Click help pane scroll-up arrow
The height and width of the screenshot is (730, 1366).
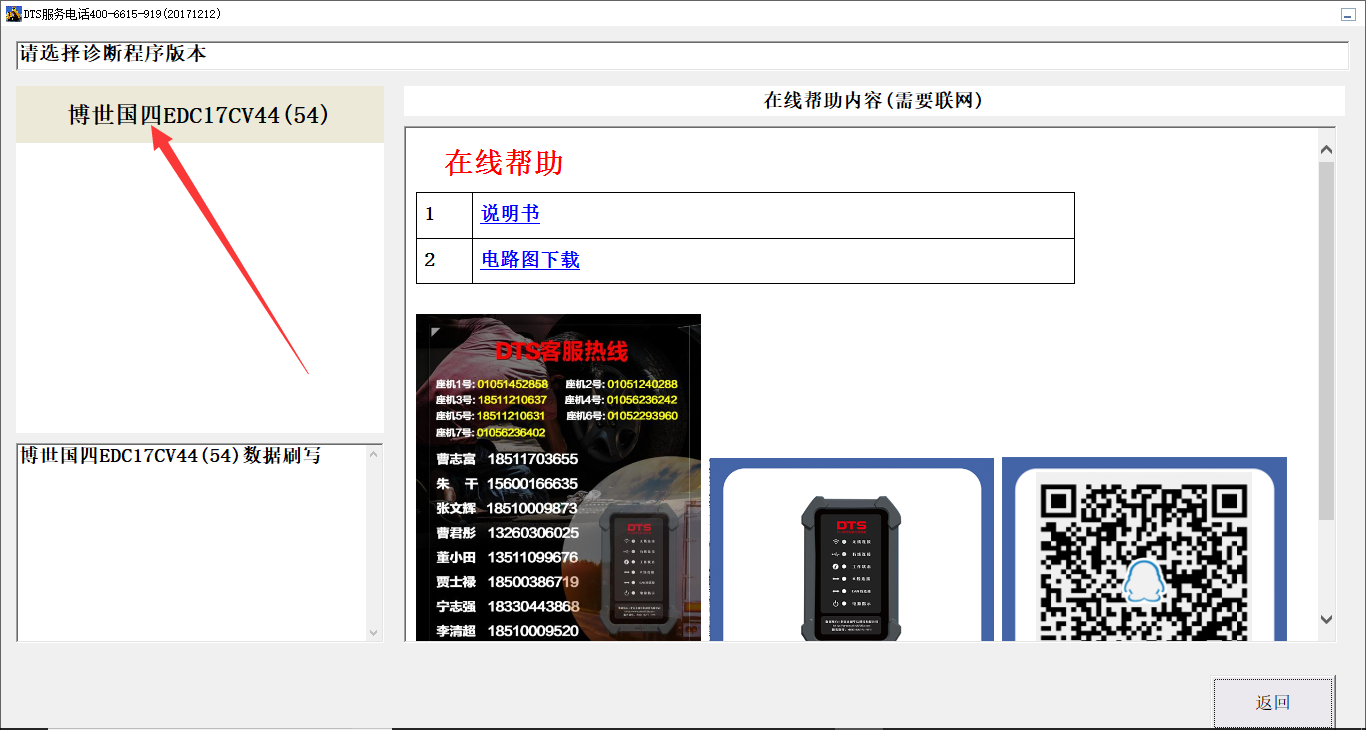coord(1326,151)
